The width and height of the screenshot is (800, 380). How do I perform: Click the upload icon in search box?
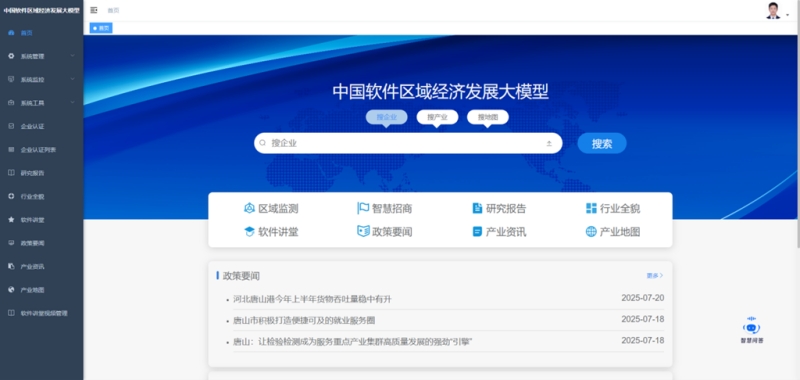549,143
